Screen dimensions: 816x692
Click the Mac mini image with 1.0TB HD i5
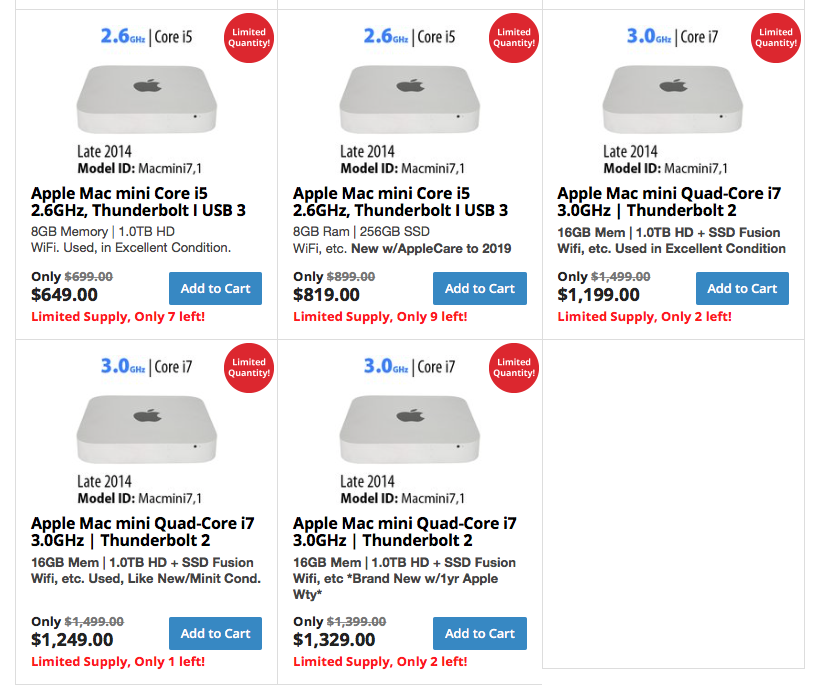click(x=147, y=99)
